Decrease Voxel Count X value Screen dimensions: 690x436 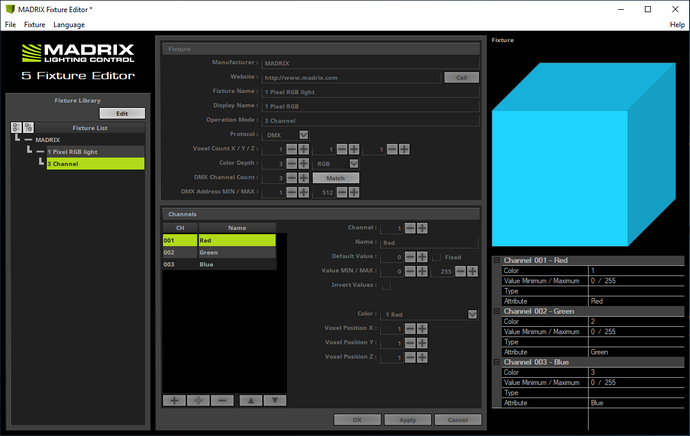(x=292, y=149)
